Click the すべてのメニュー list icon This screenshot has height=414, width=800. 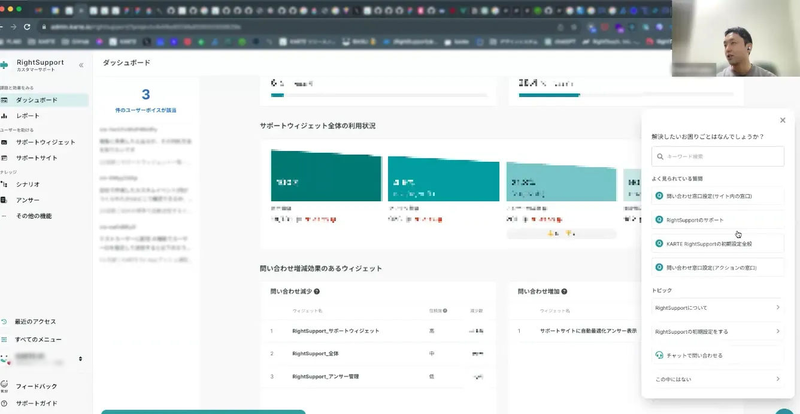point(4,339)
